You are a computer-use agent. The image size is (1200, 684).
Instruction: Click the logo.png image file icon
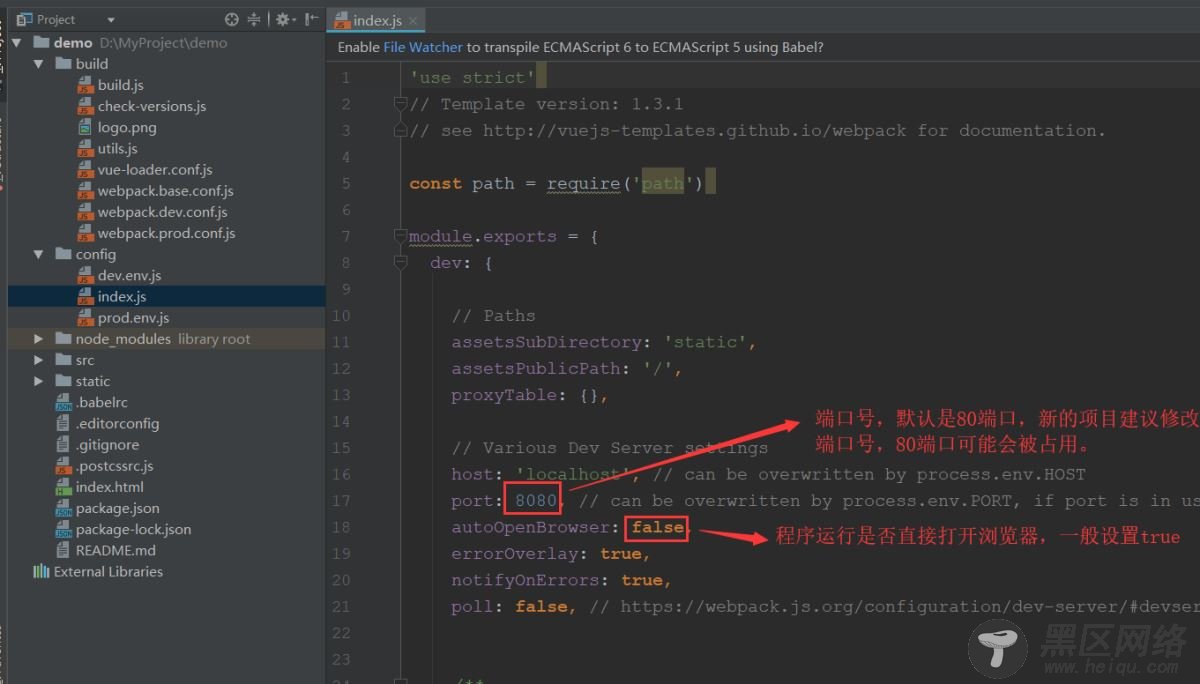pos(85,127)
